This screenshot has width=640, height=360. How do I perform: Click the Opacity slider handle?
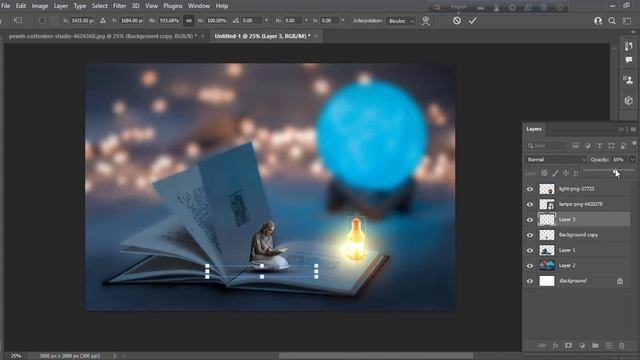click(615, 170)
